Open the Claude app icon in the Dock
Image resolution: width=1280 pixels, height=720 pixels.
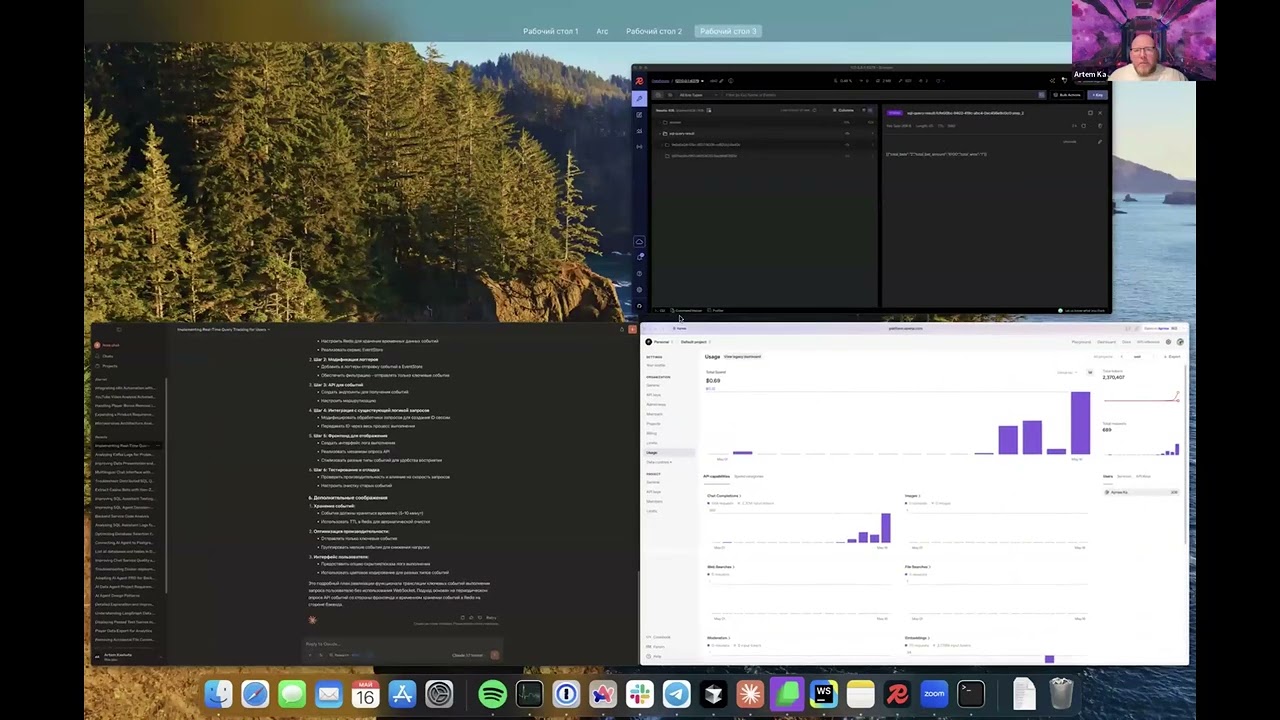coord(750,694)
